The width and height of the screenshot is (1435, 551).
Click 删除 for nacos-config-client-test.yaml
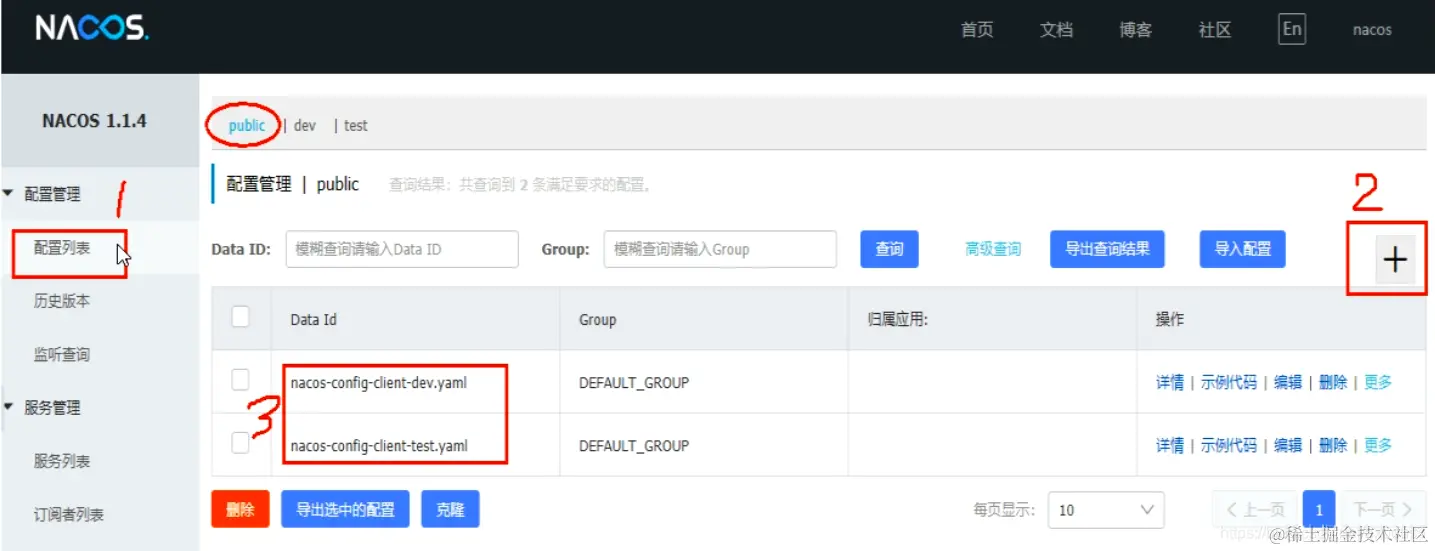(x=1333, y=445)
